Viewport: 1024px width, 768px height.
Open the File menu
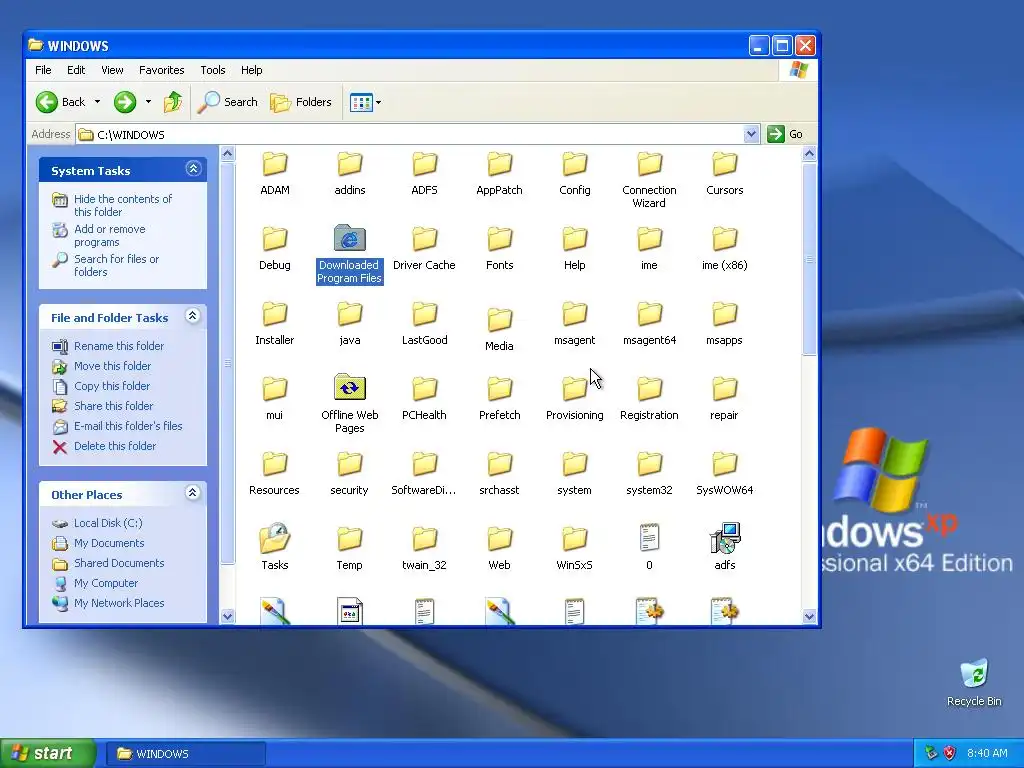tap(43, 70)
